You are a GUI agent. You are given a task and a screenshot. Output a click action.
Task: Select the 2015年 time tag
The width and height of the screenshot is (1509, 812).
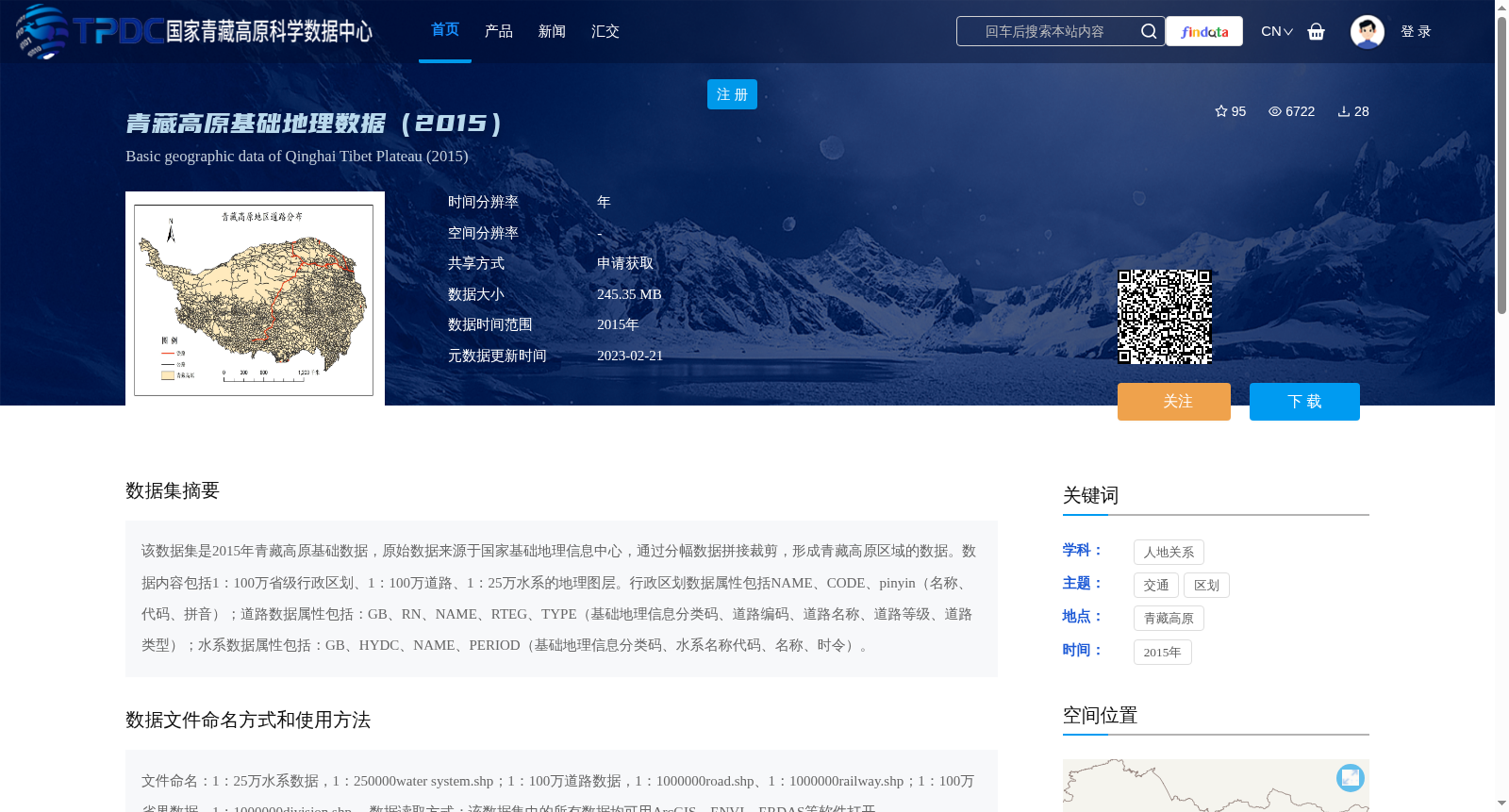1163,652
